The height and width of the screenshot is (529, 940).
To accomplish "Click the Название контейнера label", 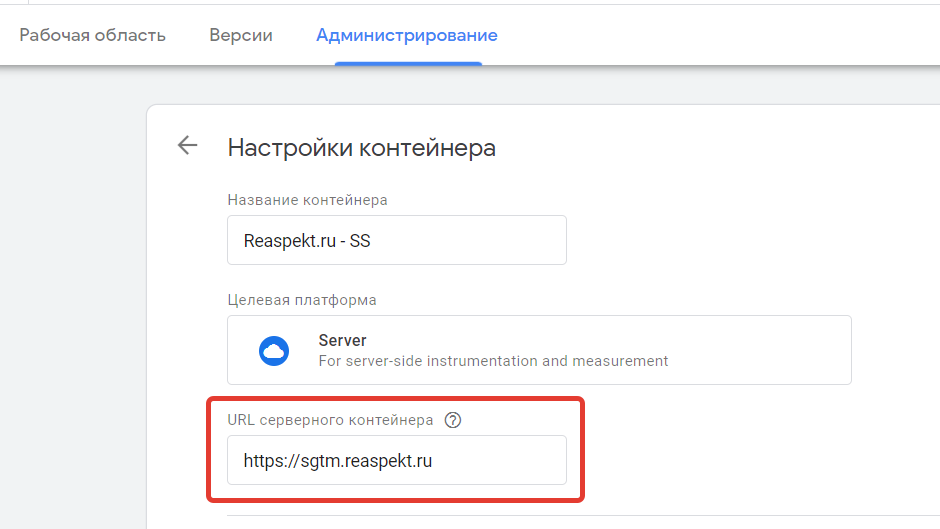I will (307, 200).
